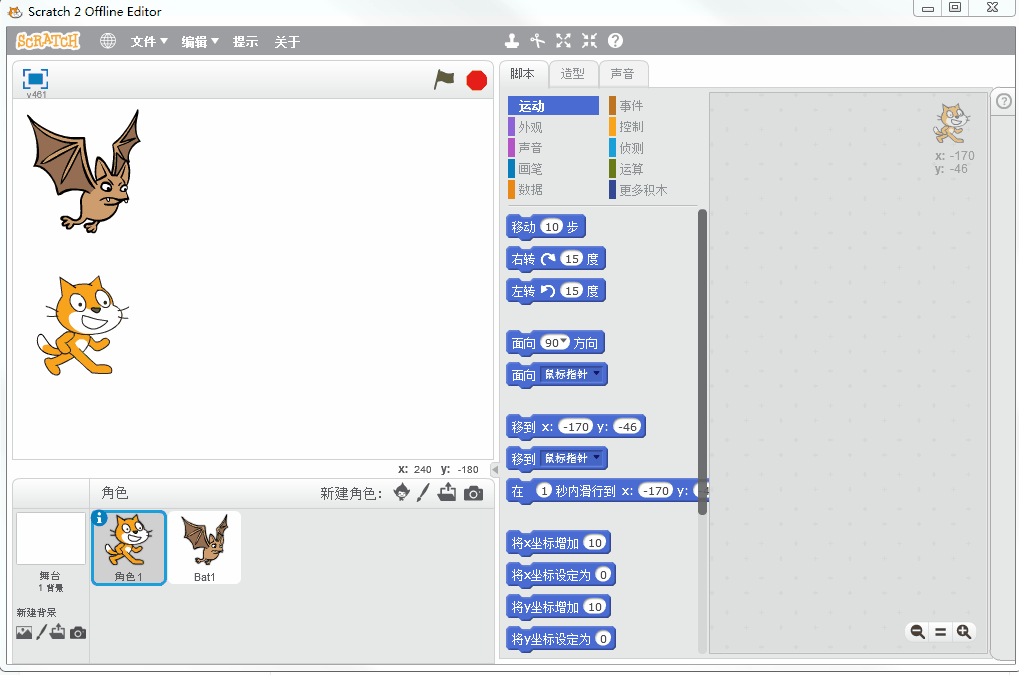Choose new sprite from library icon
Screen dimensions: 1019x675
click(x=402, y=492)
